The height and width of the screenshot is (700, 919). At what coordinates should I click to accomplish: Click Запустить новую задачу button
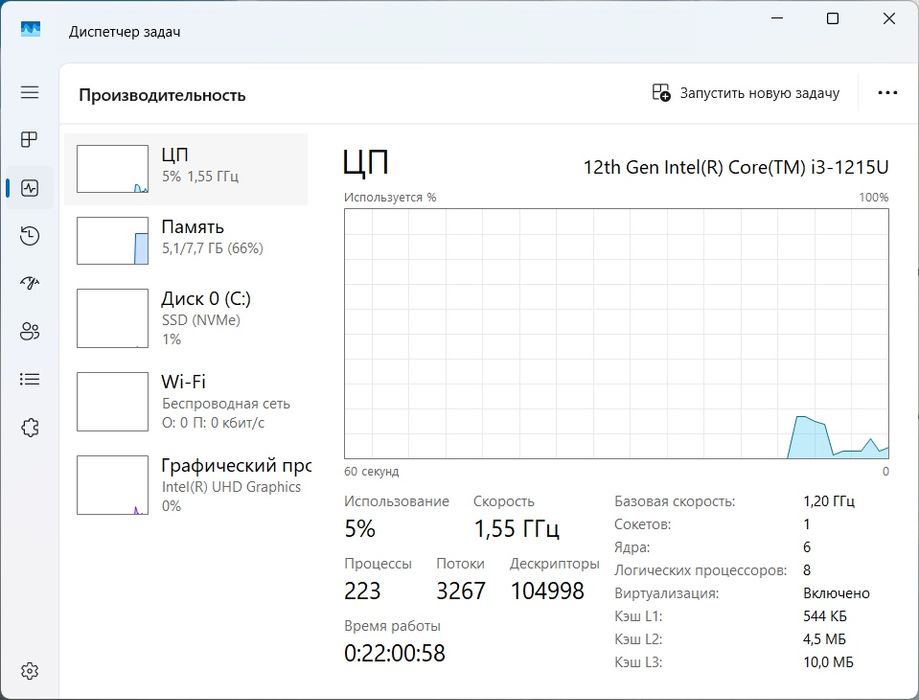pos(746,93)
